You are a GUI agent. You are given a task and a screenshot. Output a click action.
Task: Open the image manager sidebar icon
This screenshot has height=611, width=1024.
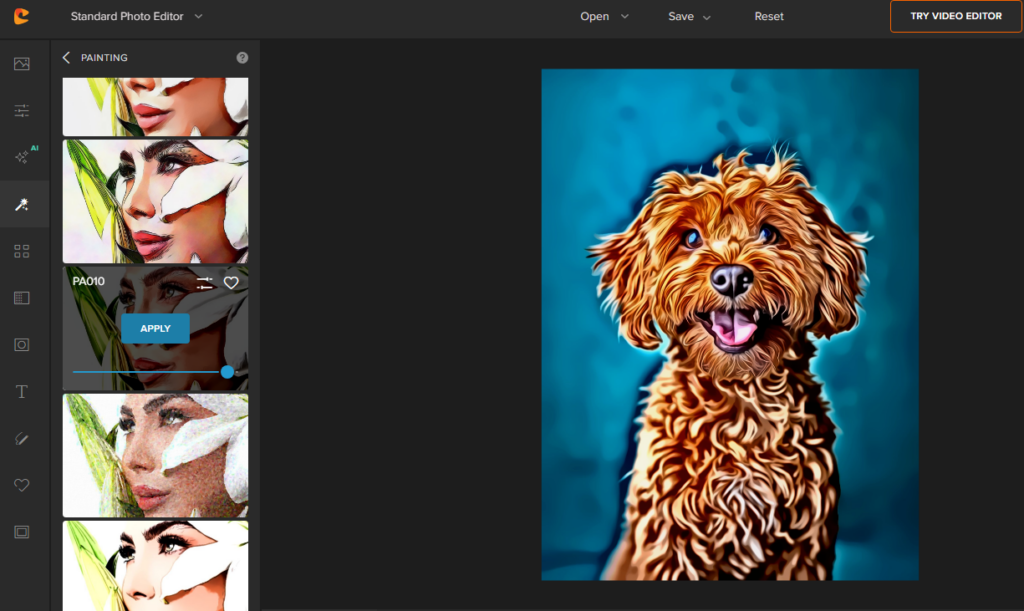tap(22, 64)
